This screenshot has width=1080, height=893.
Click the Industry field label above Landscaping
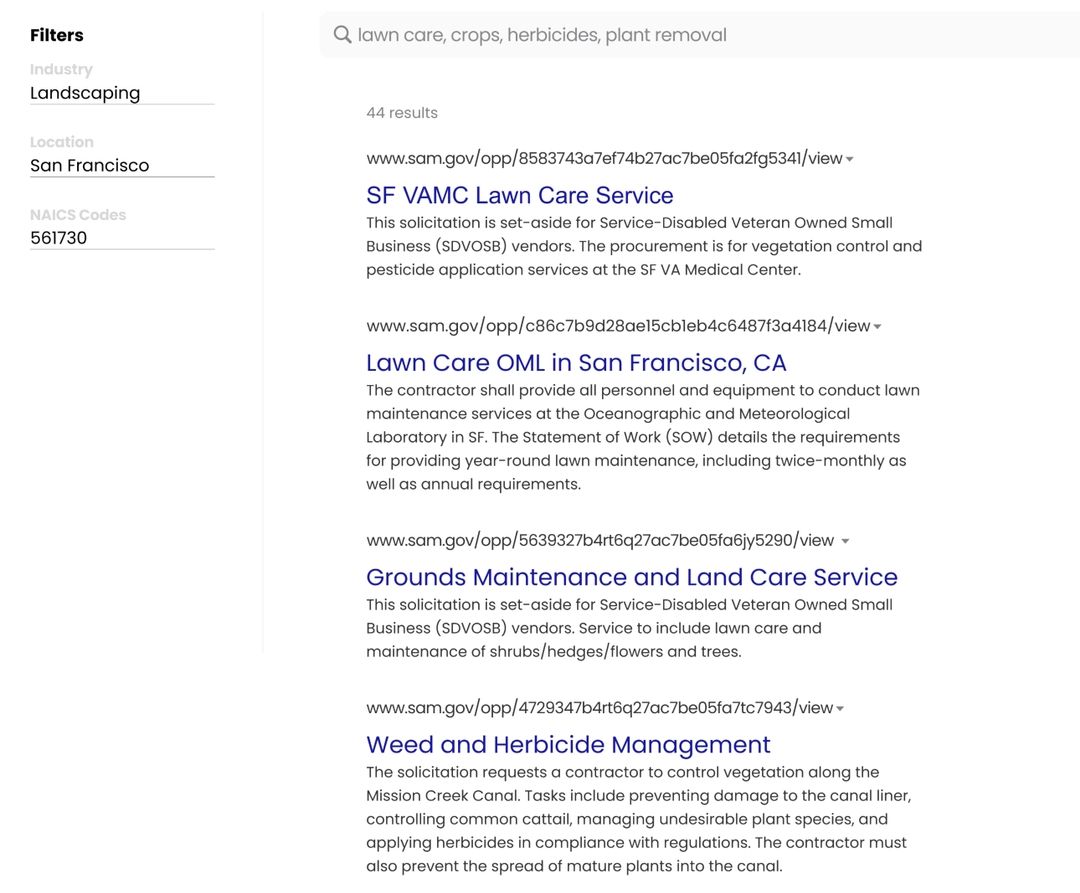(x=61, y=69)
